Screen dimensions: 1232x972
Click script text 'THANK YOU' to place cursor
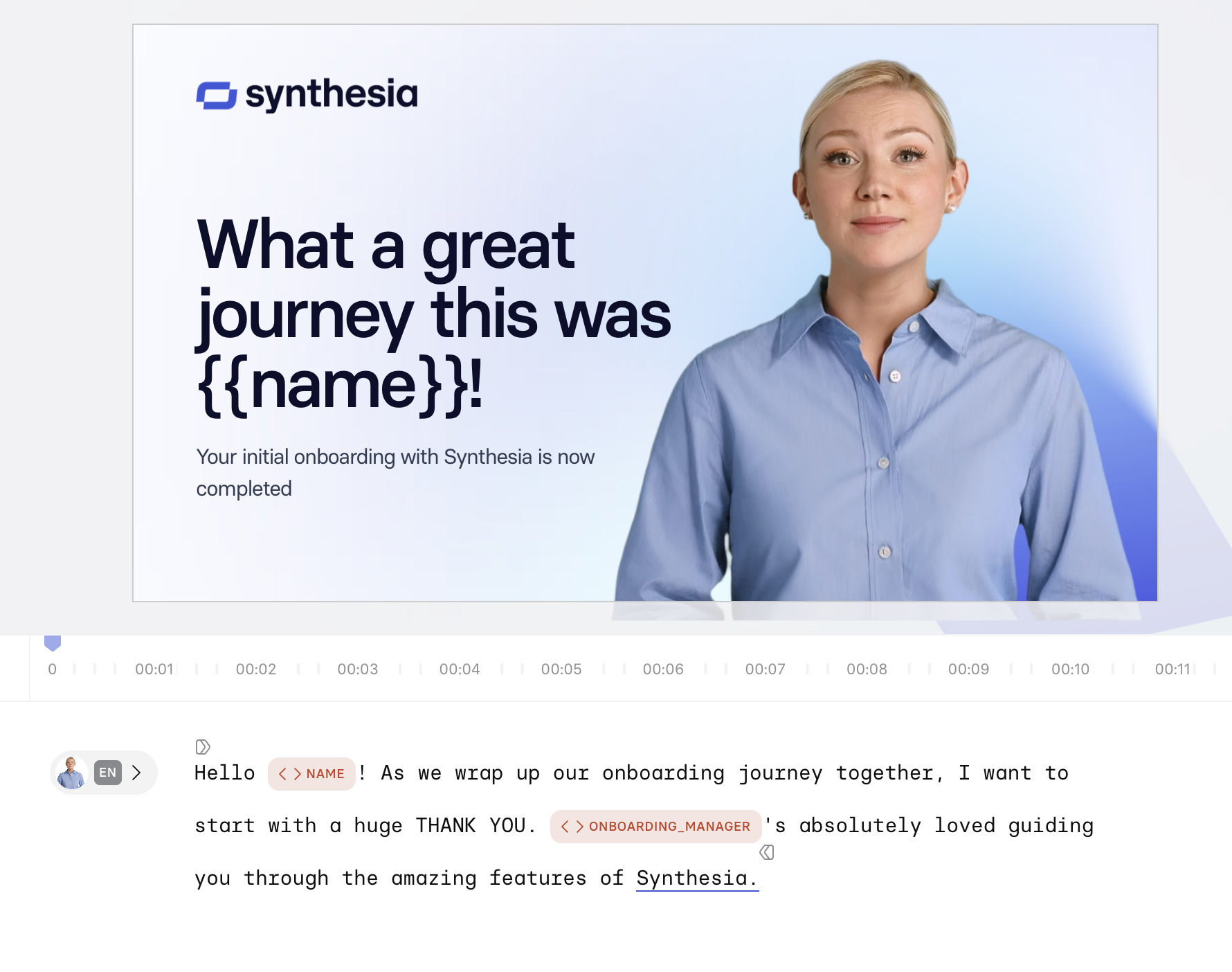(x=471, y=825)
